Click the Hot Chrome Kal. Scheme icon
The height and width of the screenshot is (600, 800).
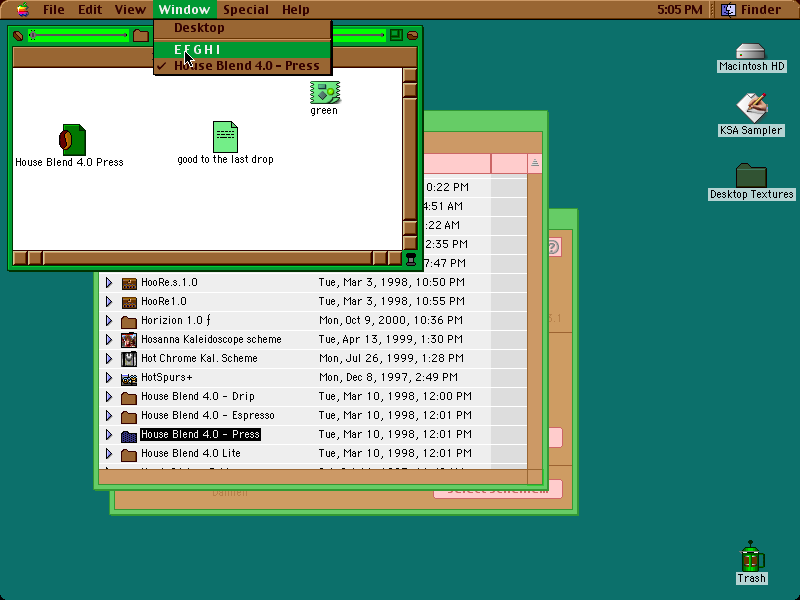(129, 359)
